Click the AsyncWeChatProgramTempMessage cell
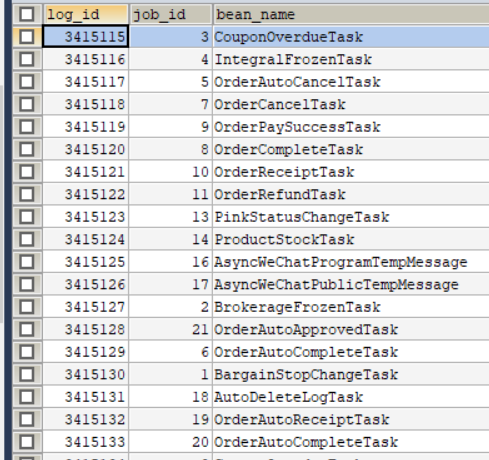Viewport: 489px width, 460px height. pyautogui.click(x=351, y=262)
